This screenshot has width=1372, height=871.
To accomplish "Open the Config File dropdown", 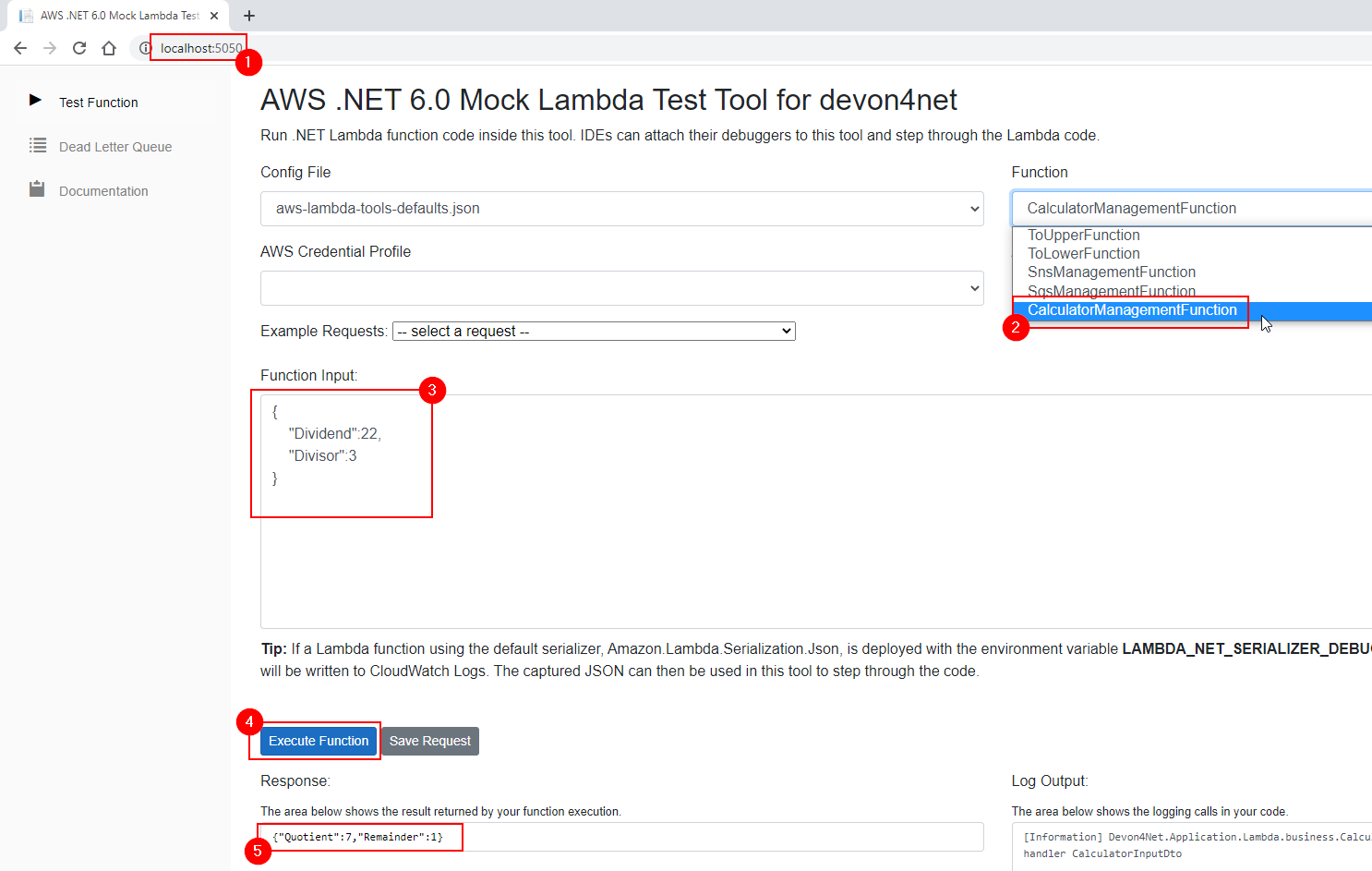I will click(x=620, y=209).
